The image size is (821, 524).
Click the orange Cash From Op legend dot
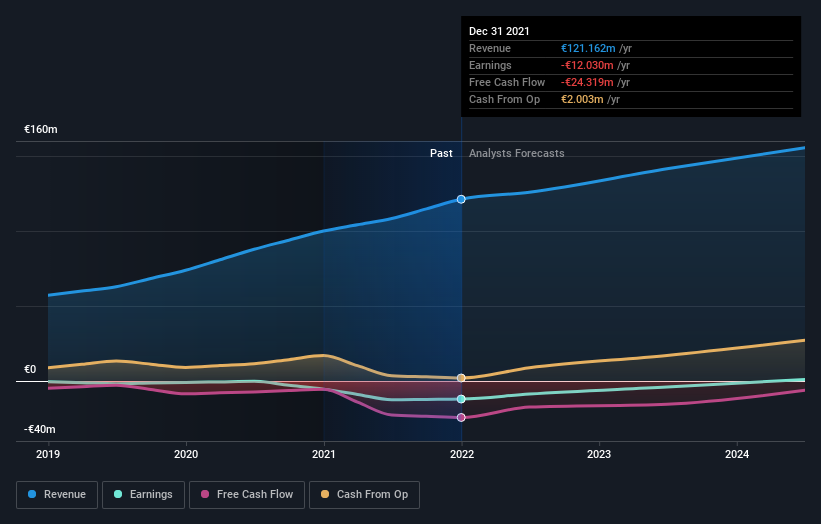(x=325, y=494)
